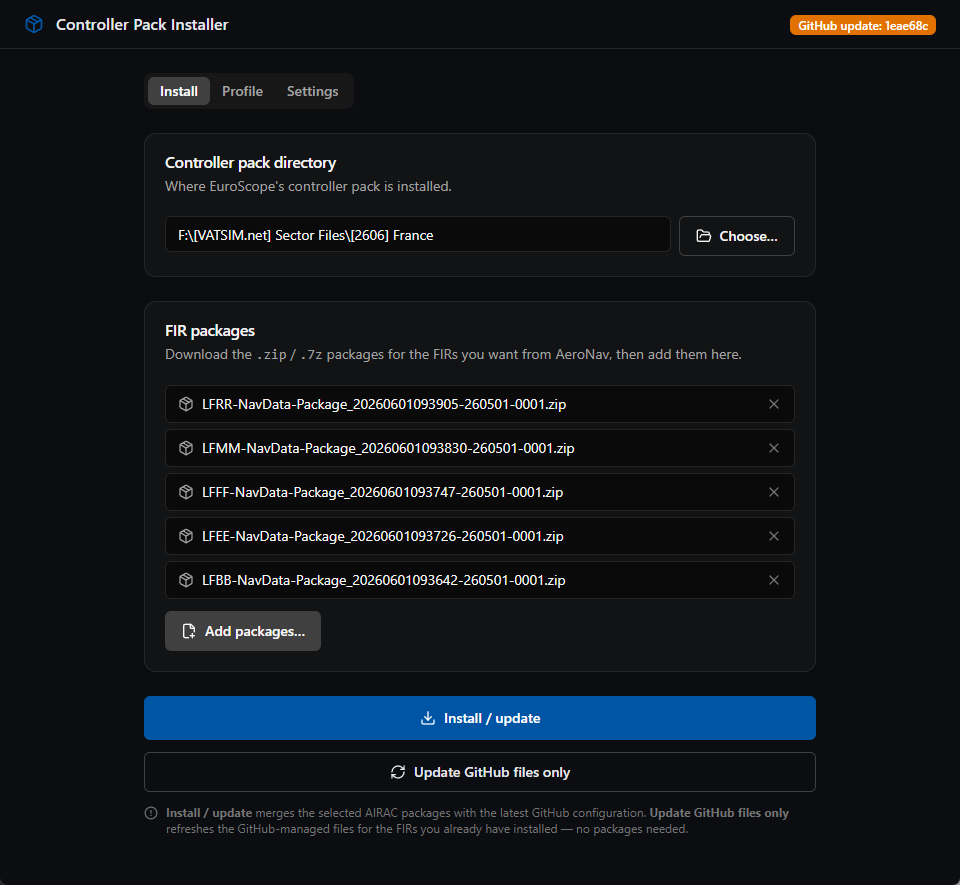Click the GitHub update 1eae68c badge
The image size is (960, 885).
(x=863, y=25)
